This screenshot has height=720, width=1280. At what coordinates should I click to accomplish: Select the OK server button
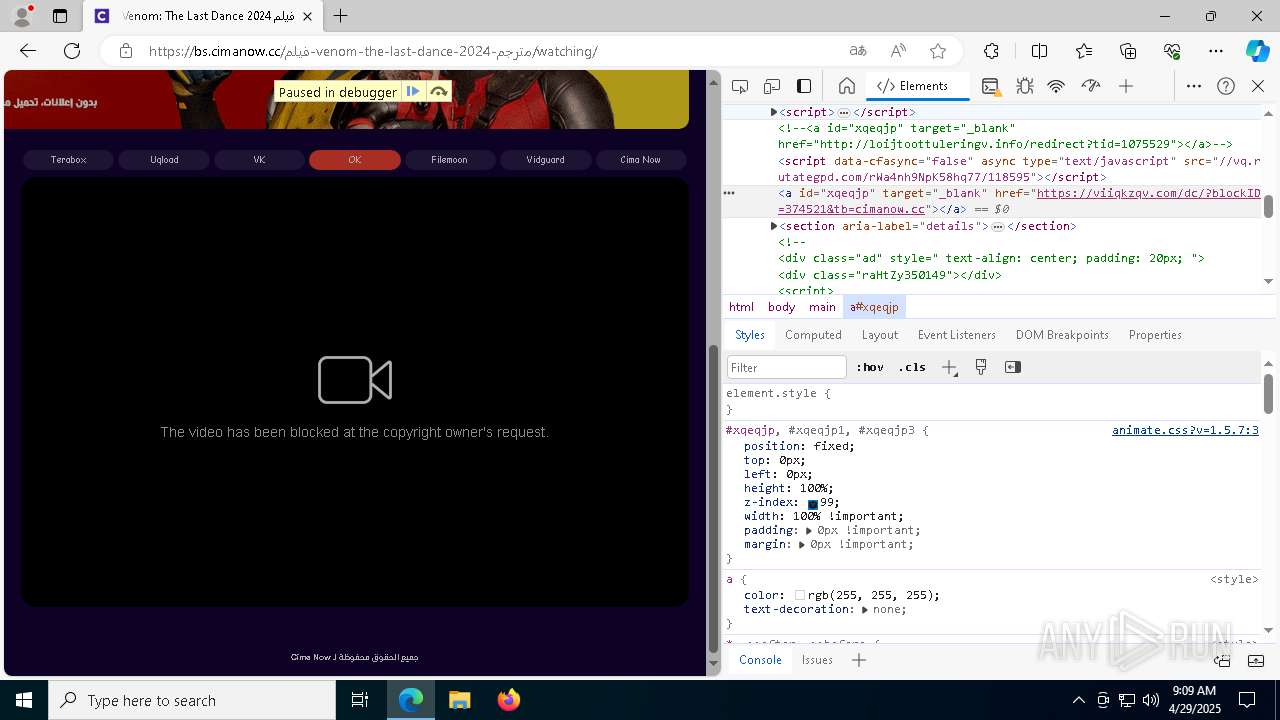355,160
